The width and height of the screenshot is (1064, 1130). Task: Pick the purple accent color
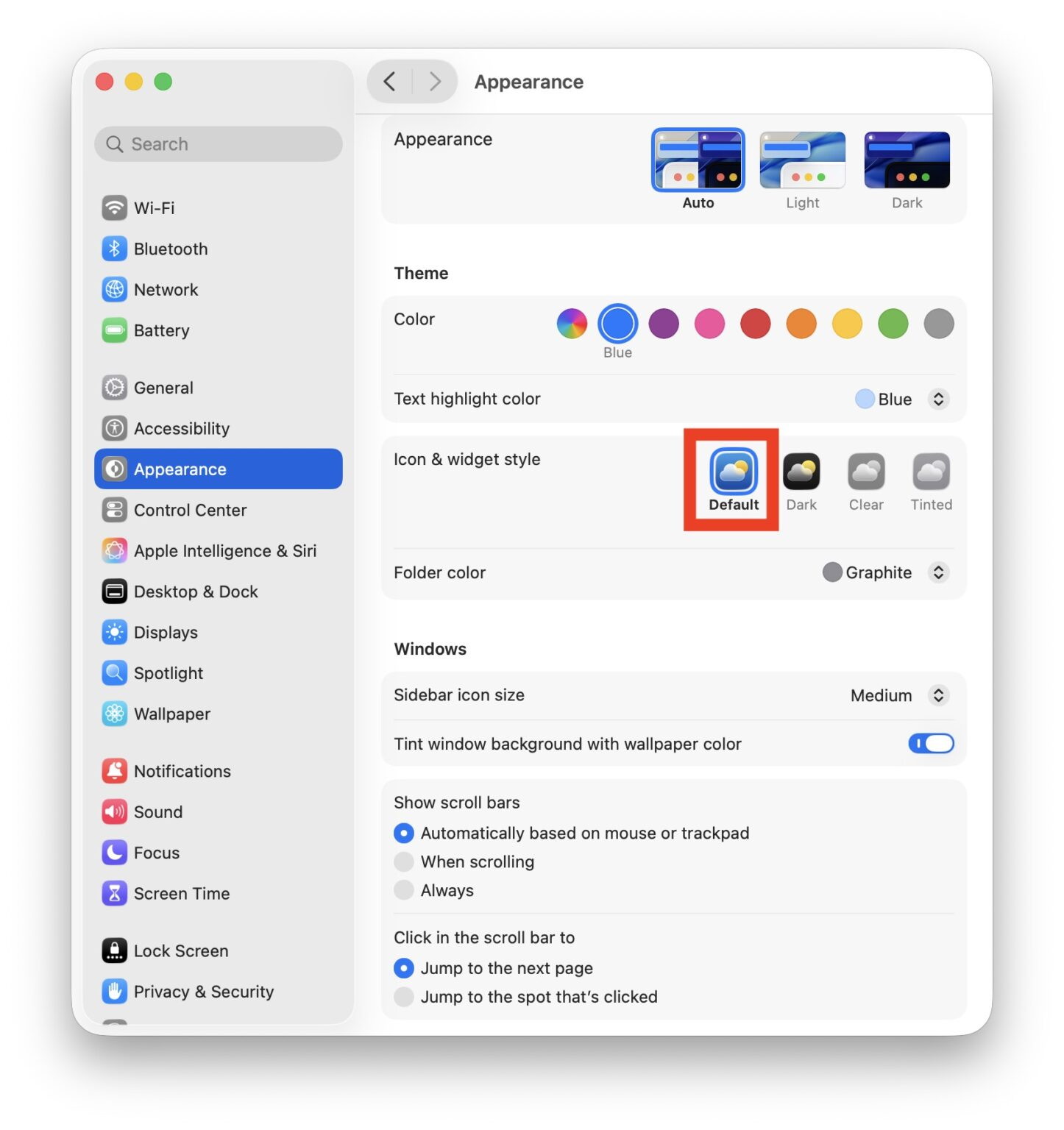tap(663, 324)
